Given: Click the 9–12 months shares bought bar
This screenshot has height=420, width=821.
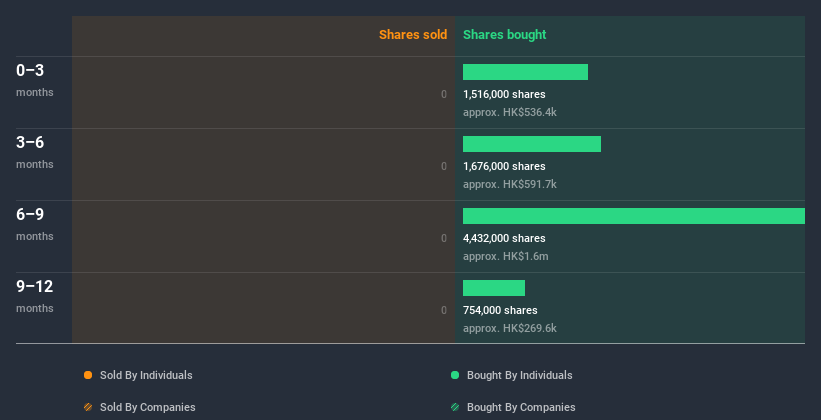Looking at the screenshot, I should (x=494, y=288).
